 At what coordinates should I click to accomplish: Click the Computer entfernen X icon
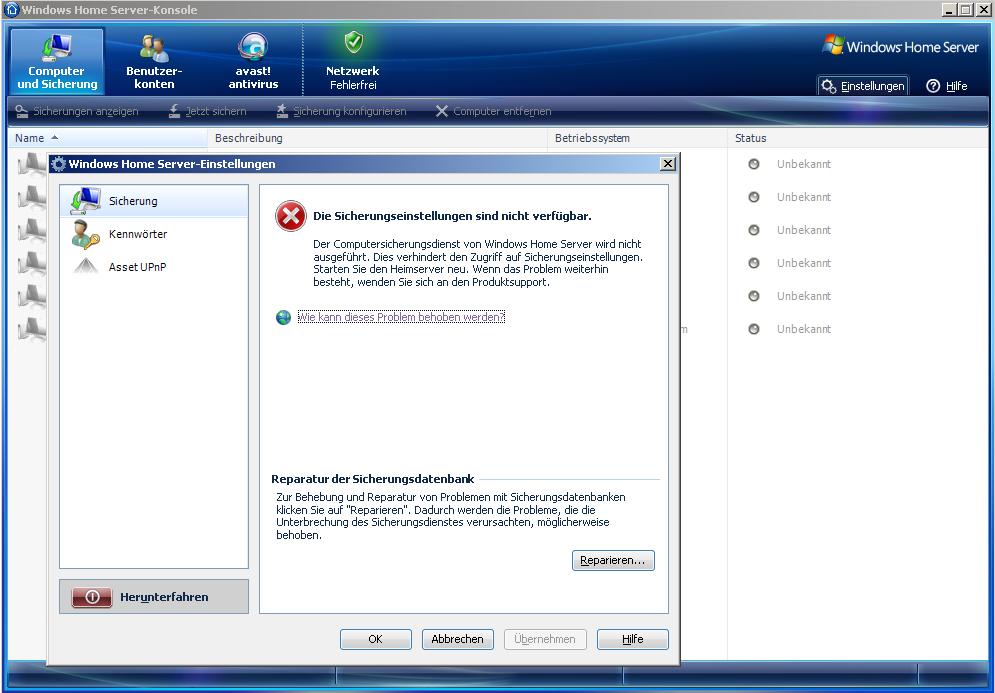coord(442,112)
